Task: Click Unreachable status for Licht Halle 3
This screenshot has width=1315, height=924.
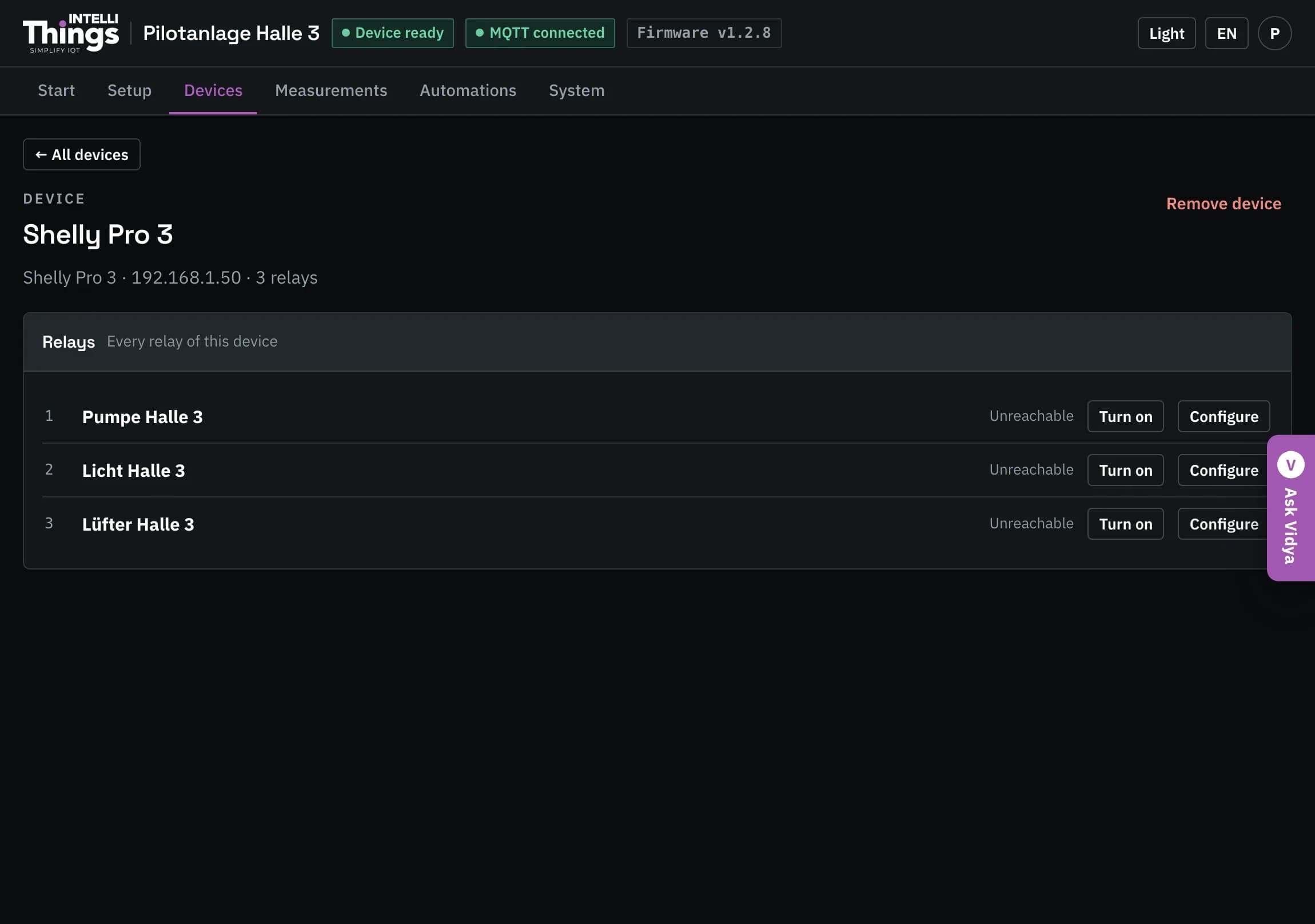Action: (x=1031, y=470)
